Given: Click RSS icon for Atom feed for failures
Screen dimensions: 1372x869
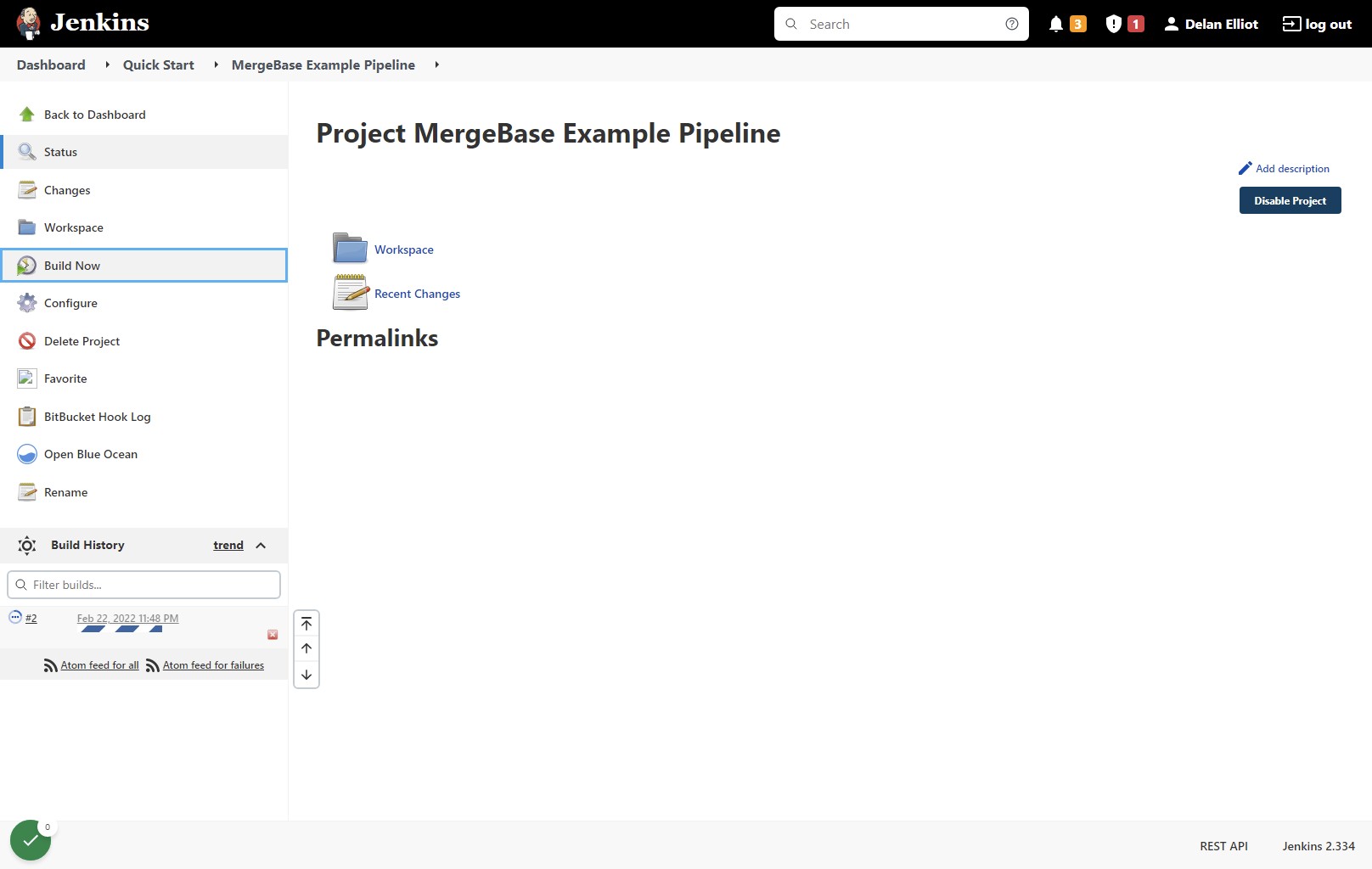Looking at the screenshot, I should [x=153, y=666].
